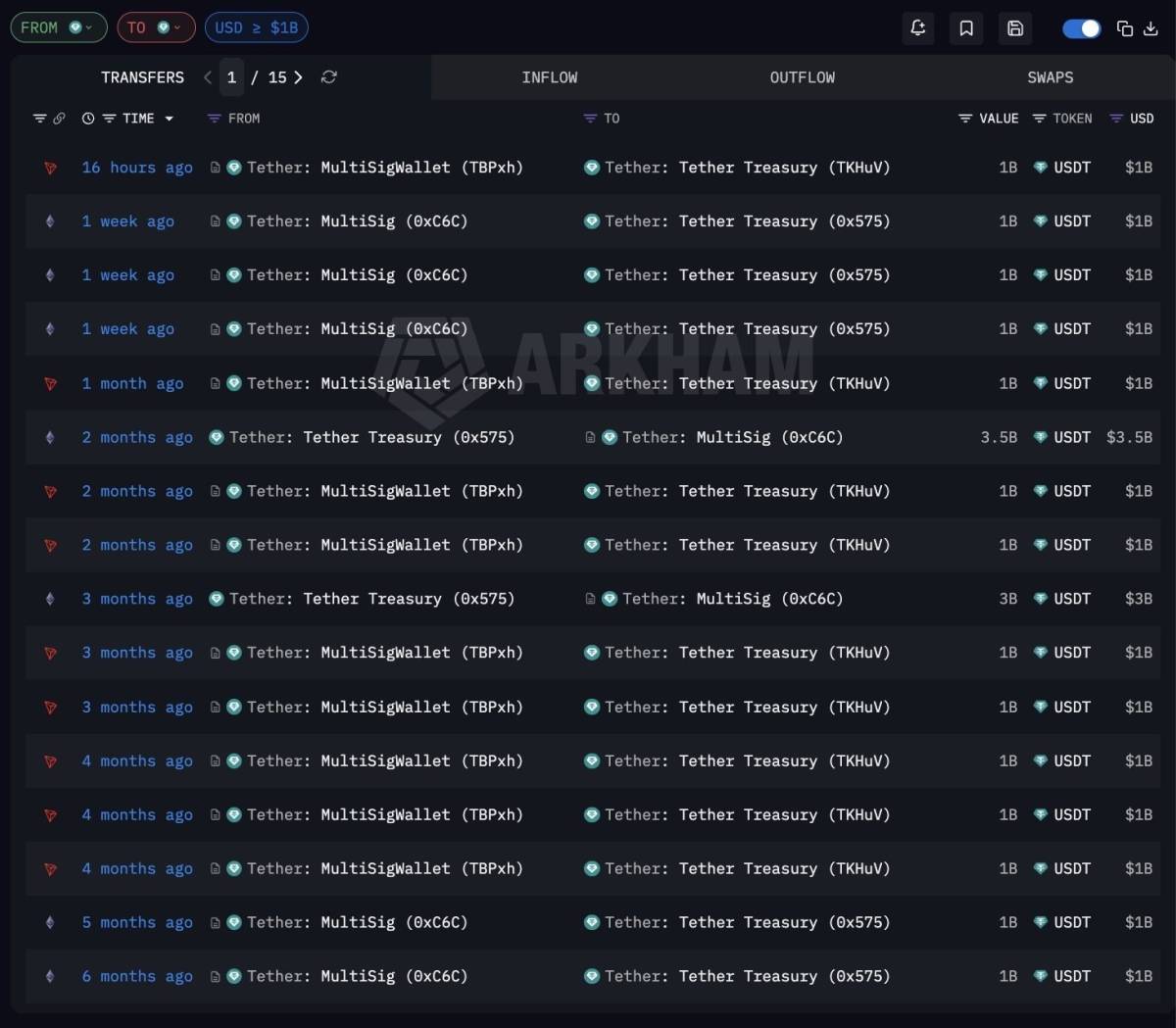Viewport: 1176px width, 1028px height.
Task: Click the chain filter icon in the header row
Action: point(40,119)
